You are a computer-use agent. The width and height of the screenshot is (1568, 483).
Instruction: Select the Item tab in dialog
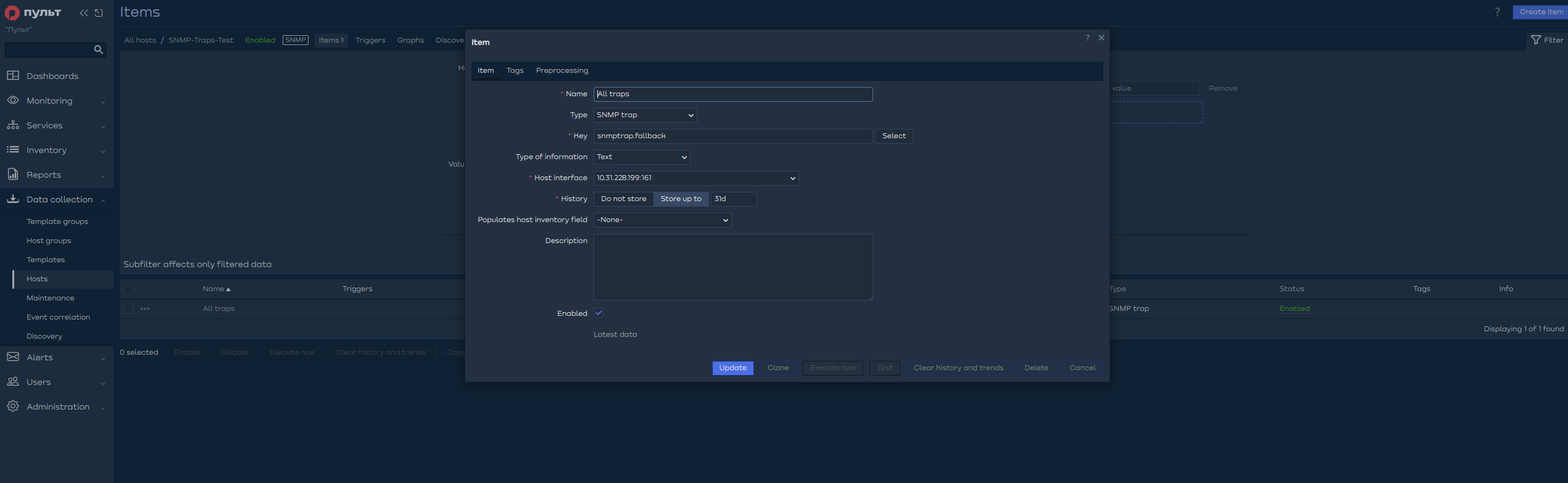486,70
